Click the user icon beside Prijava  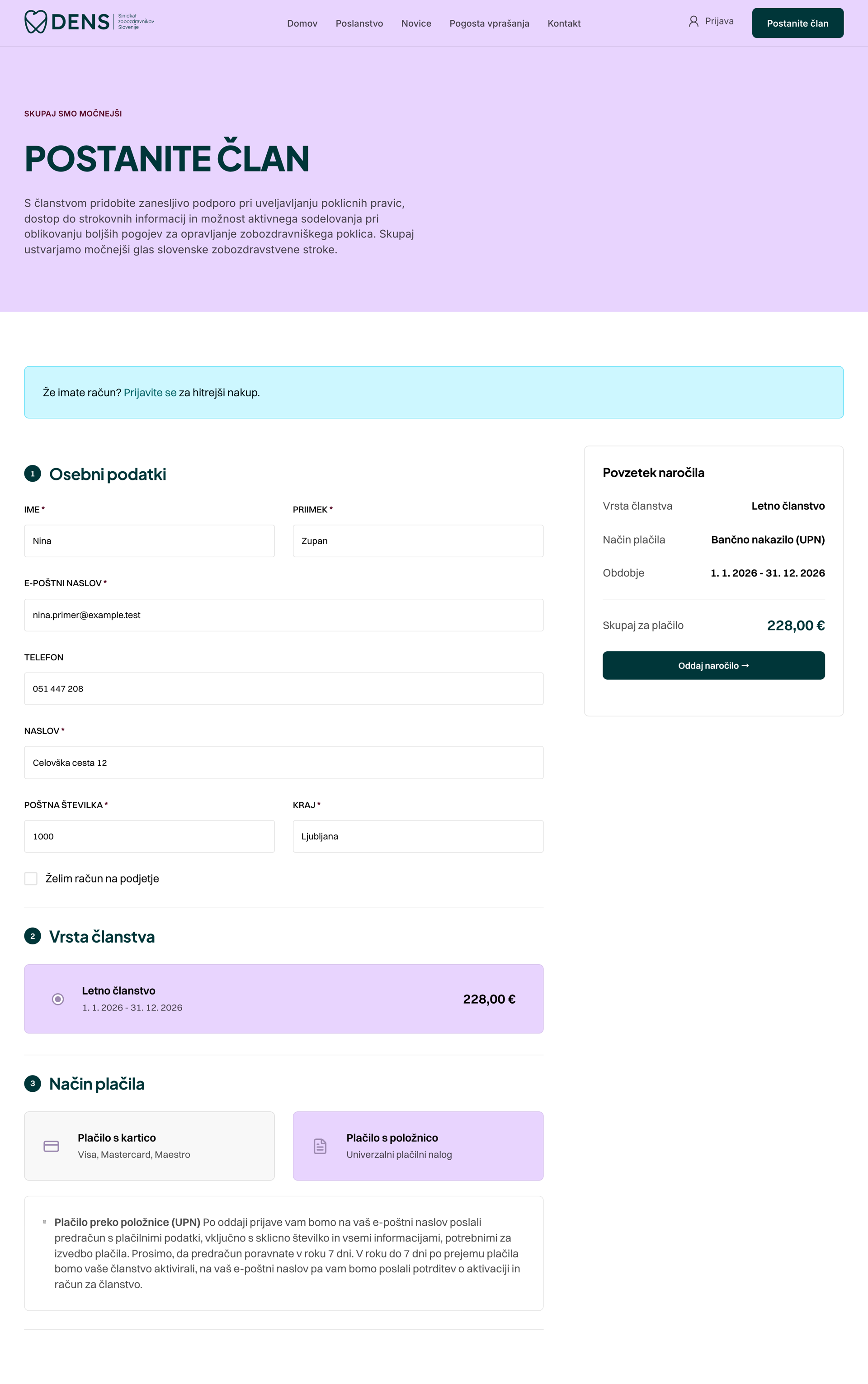coord(693,21)
